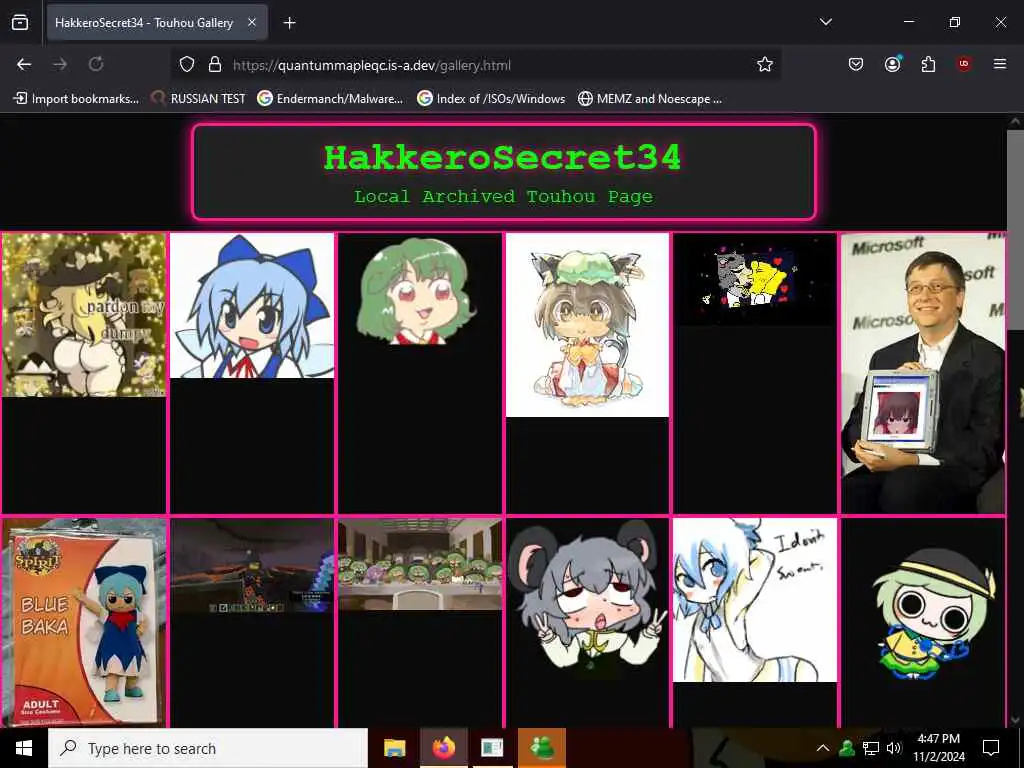Open the Pocket save button
This screenshot has height=768, width=1024.
(x=856, y=64)
